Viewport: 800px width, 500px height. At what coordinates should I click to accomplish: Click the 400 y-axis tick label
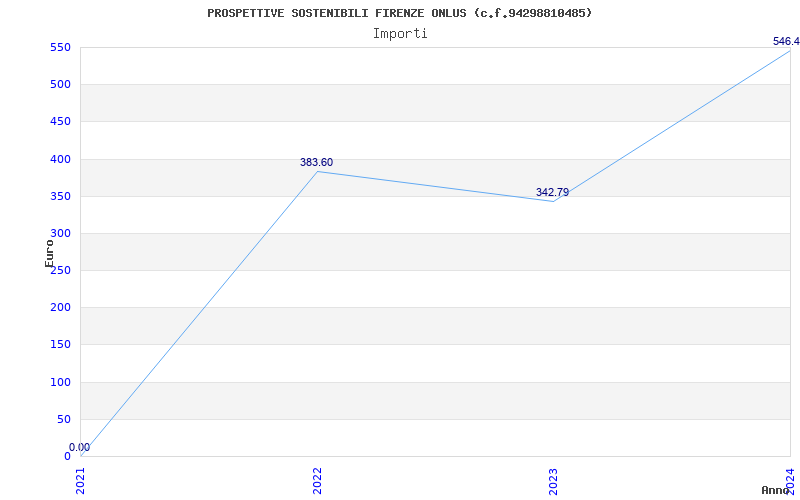coord(60,159)
